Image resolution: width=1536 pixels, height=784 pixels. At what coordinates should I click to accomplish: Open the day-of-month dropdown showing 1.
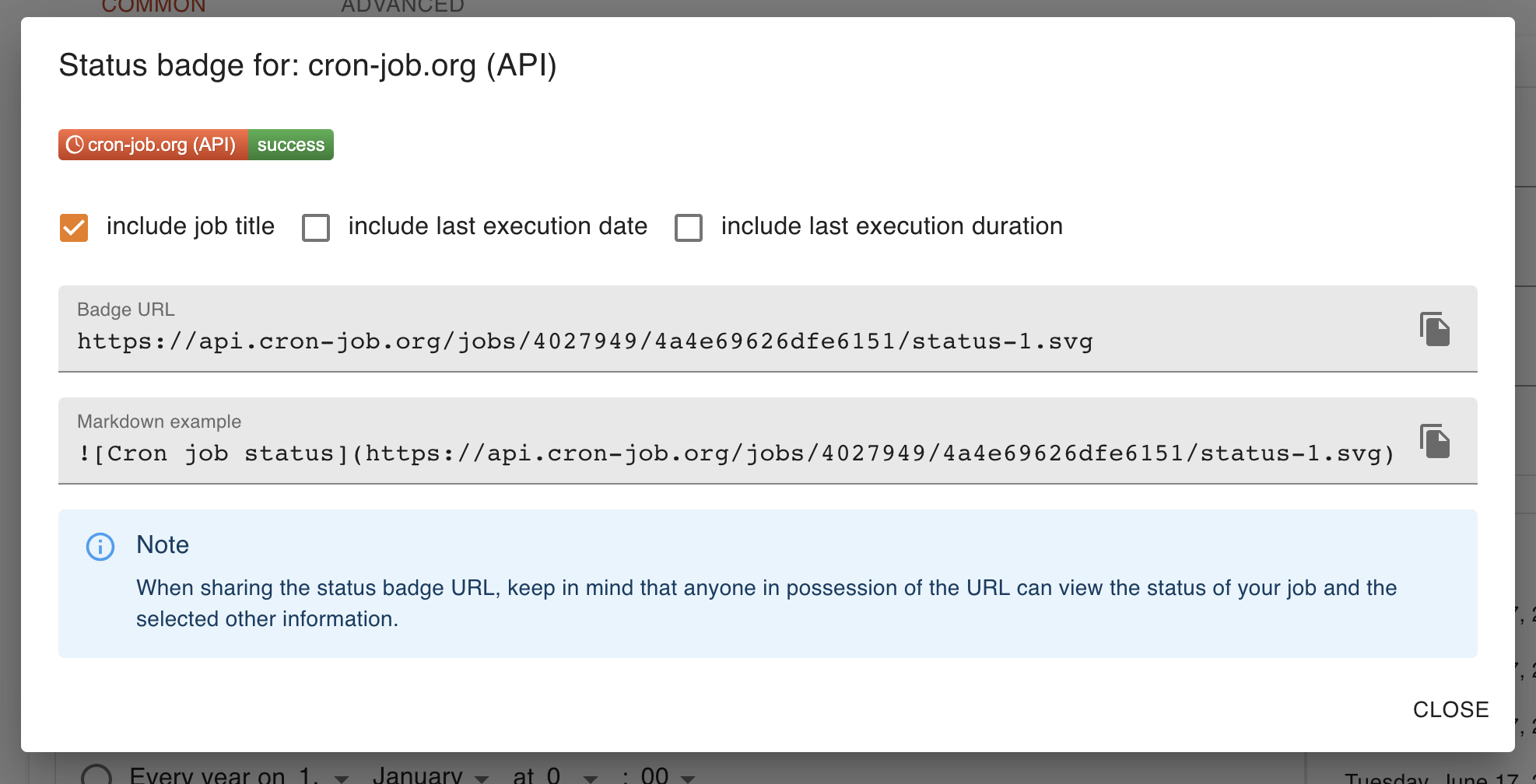point(324,775)
